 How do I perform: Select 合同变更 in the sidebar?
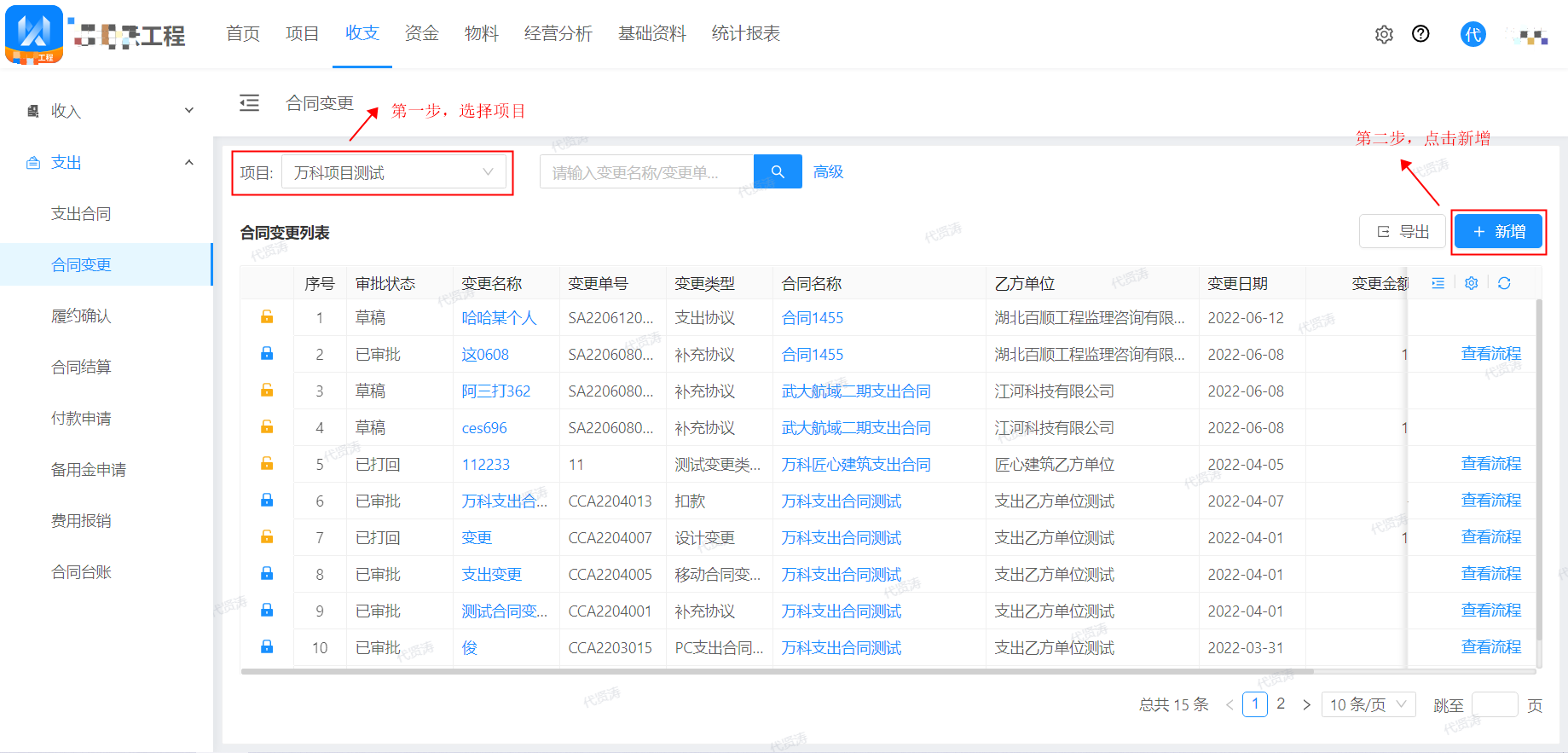click(x=107, y=264)
